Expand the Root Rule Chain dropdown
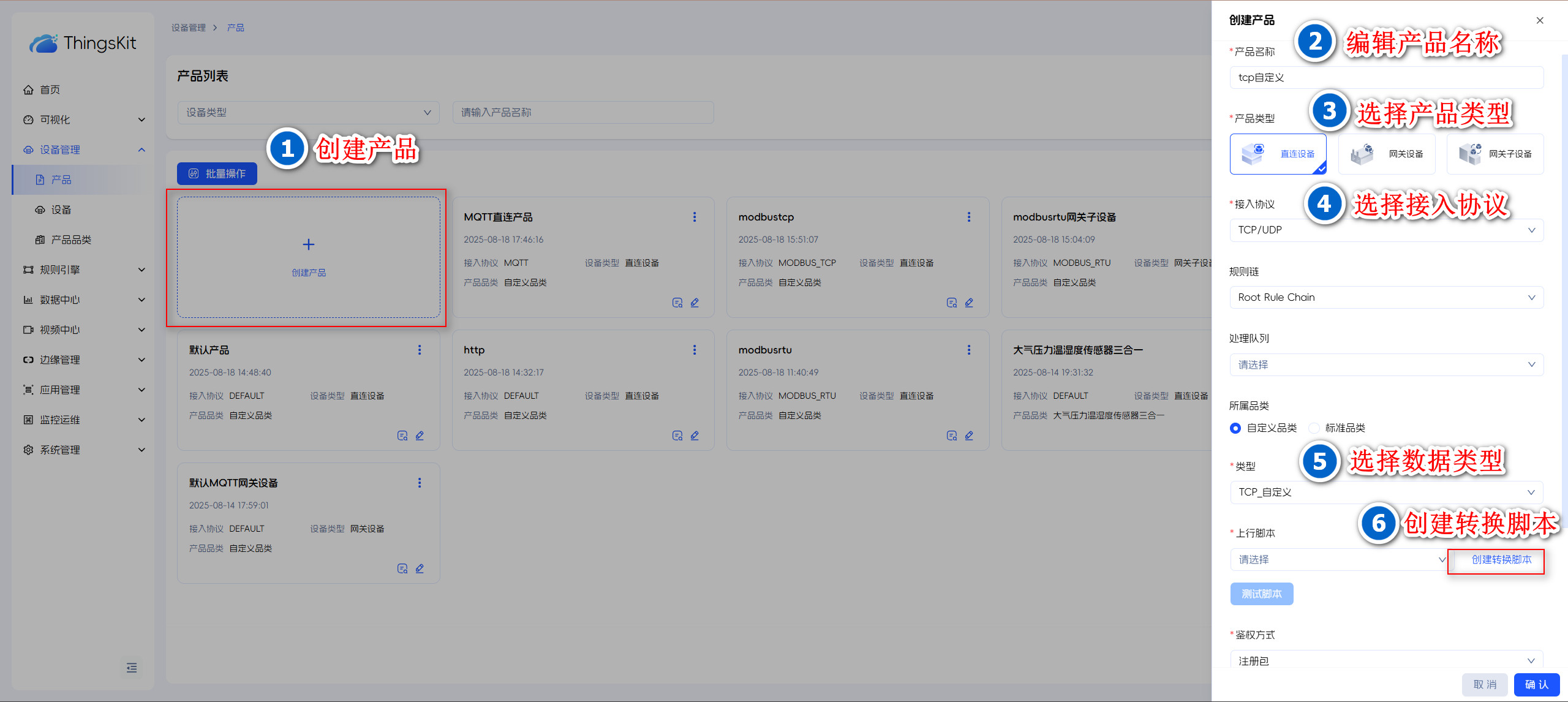Image resolution: width=1568 pixels, height=702 pixels. tap(1386, 298)
